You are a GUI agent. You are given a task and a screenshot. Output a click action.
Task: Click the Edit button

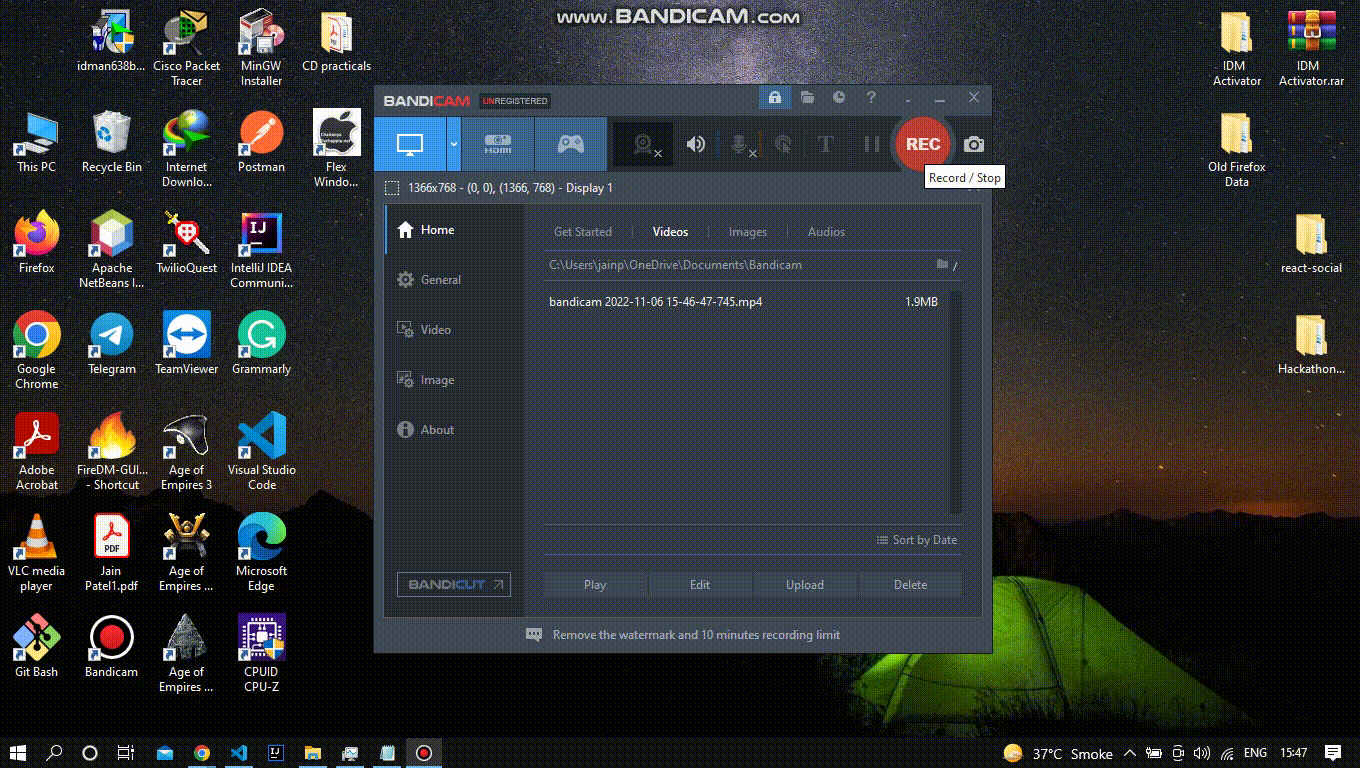pos(700,585)
